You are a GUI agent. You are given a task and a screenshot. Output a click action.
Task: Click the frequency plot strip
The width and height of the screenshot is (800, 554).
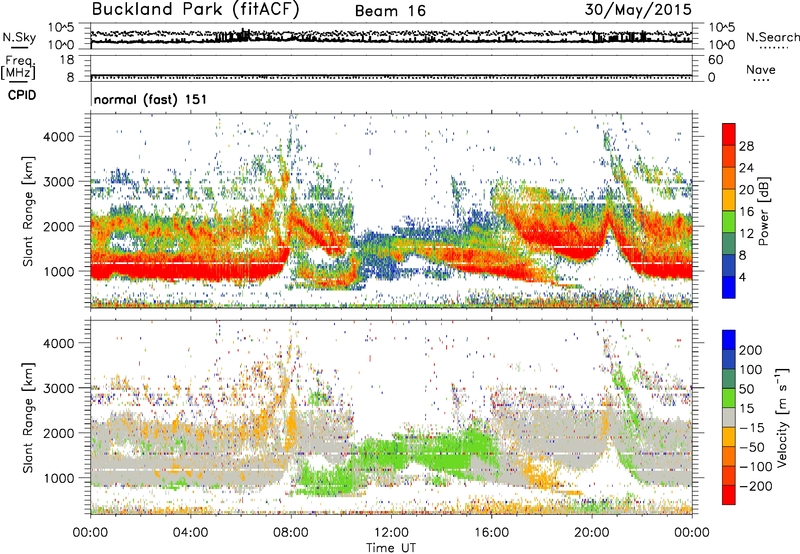point(391,68)
